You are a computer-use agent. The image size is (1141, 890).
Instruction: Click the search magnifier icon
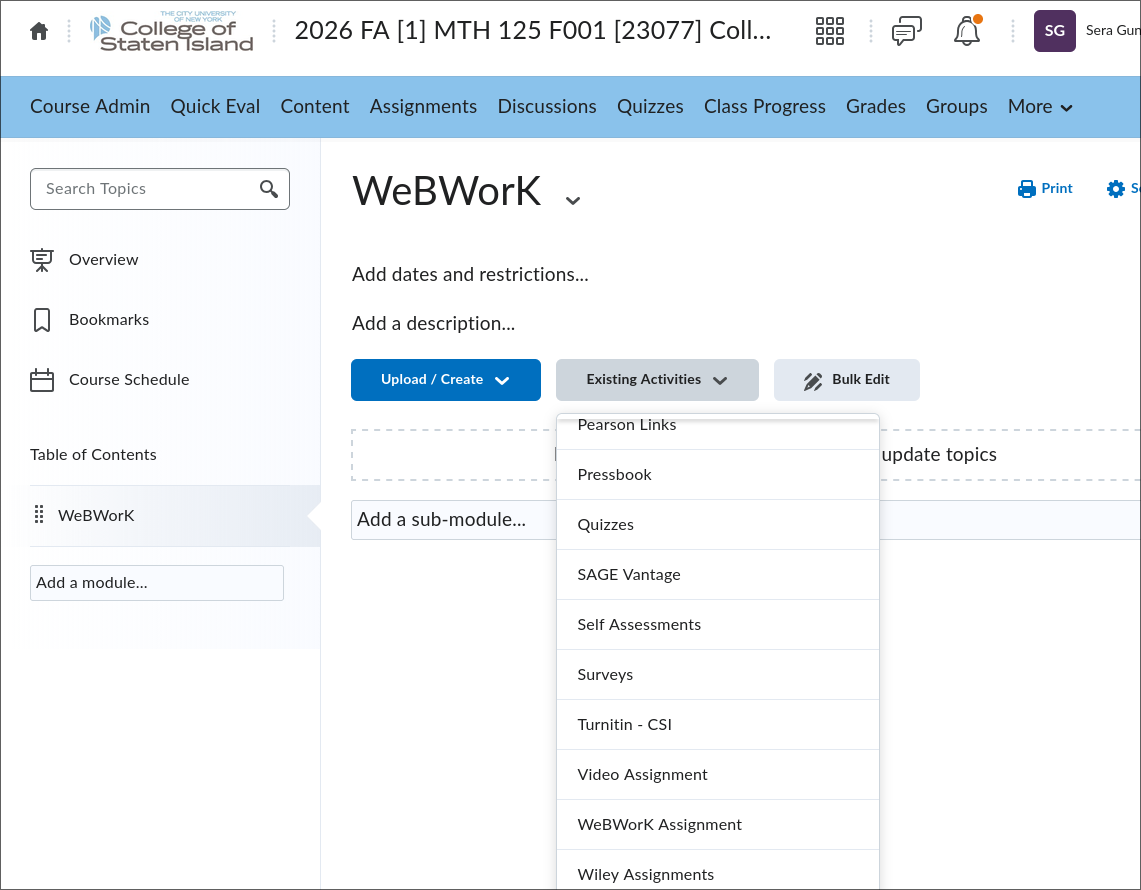(x=269, y=189)
